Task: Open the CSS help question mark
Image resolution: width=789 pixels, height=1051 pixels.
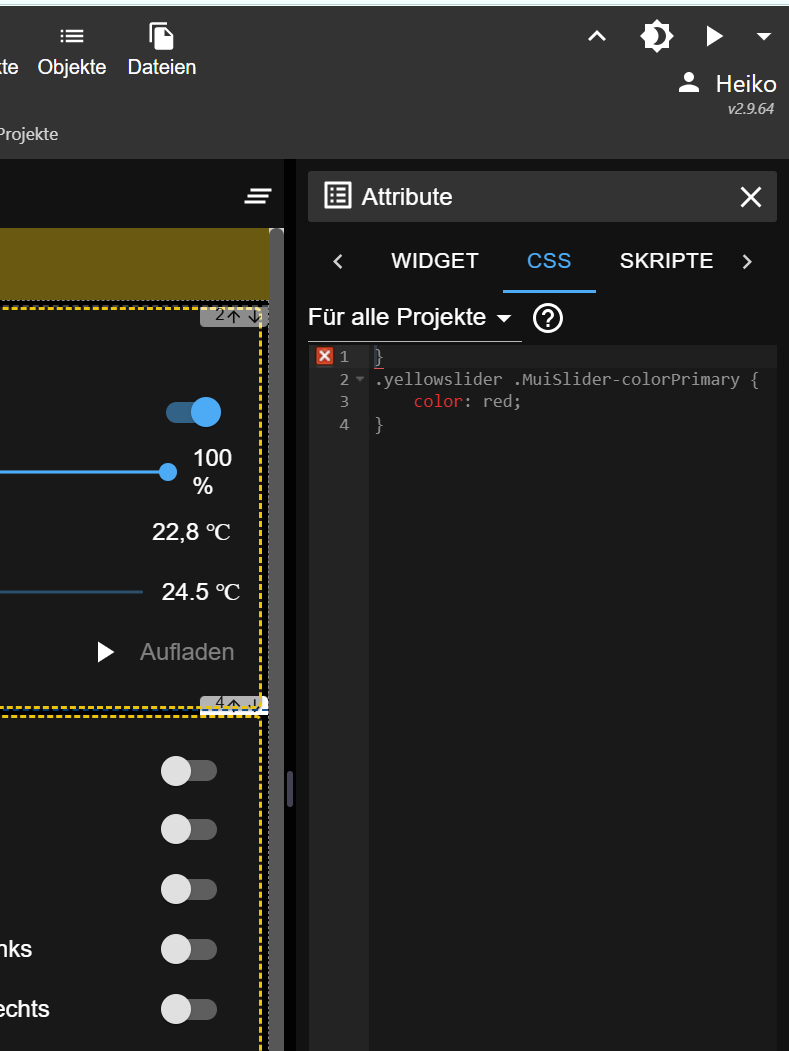Action: (x=548, y=318)
